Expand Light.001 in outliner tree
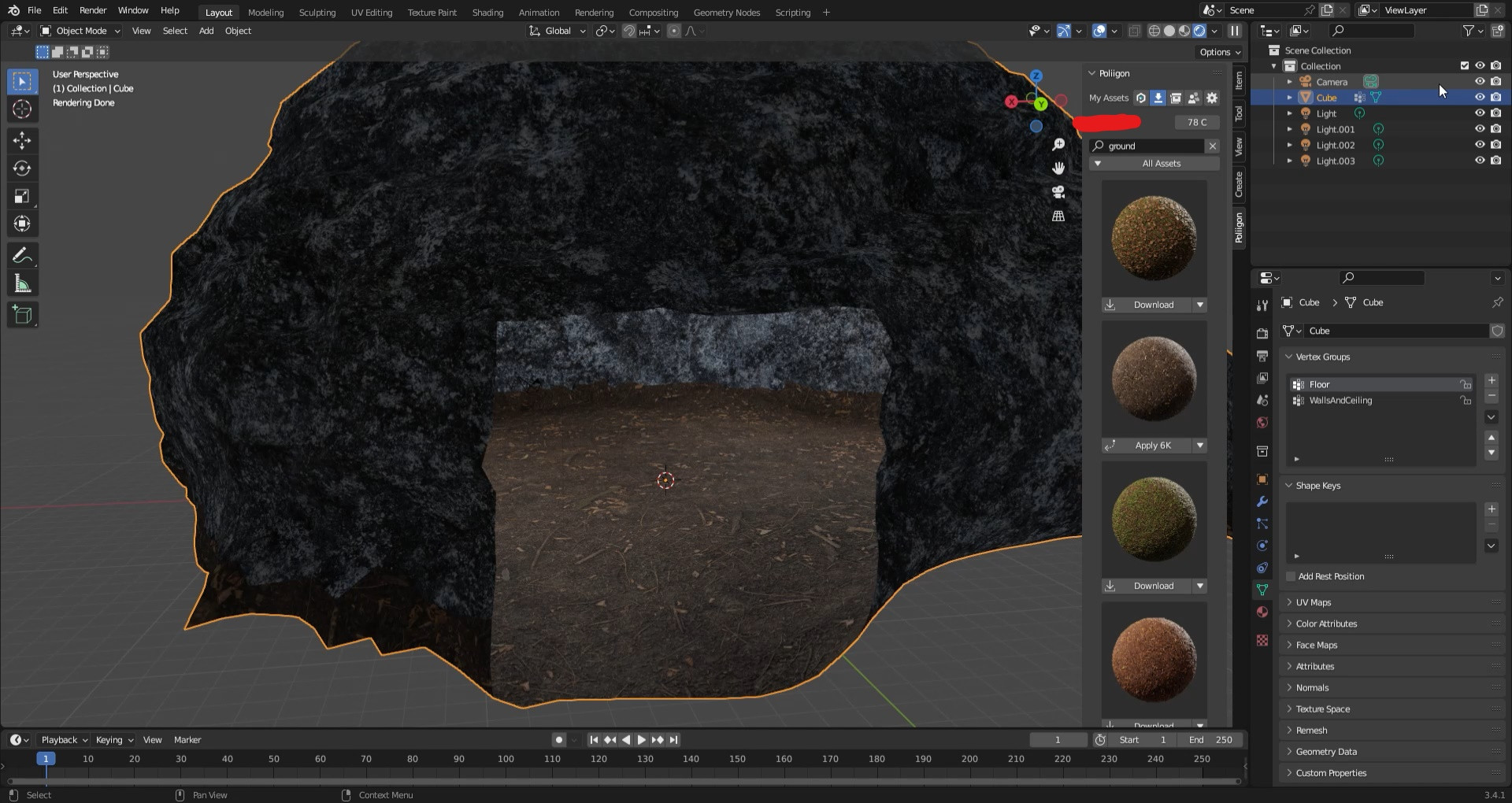 point(1289,129)
